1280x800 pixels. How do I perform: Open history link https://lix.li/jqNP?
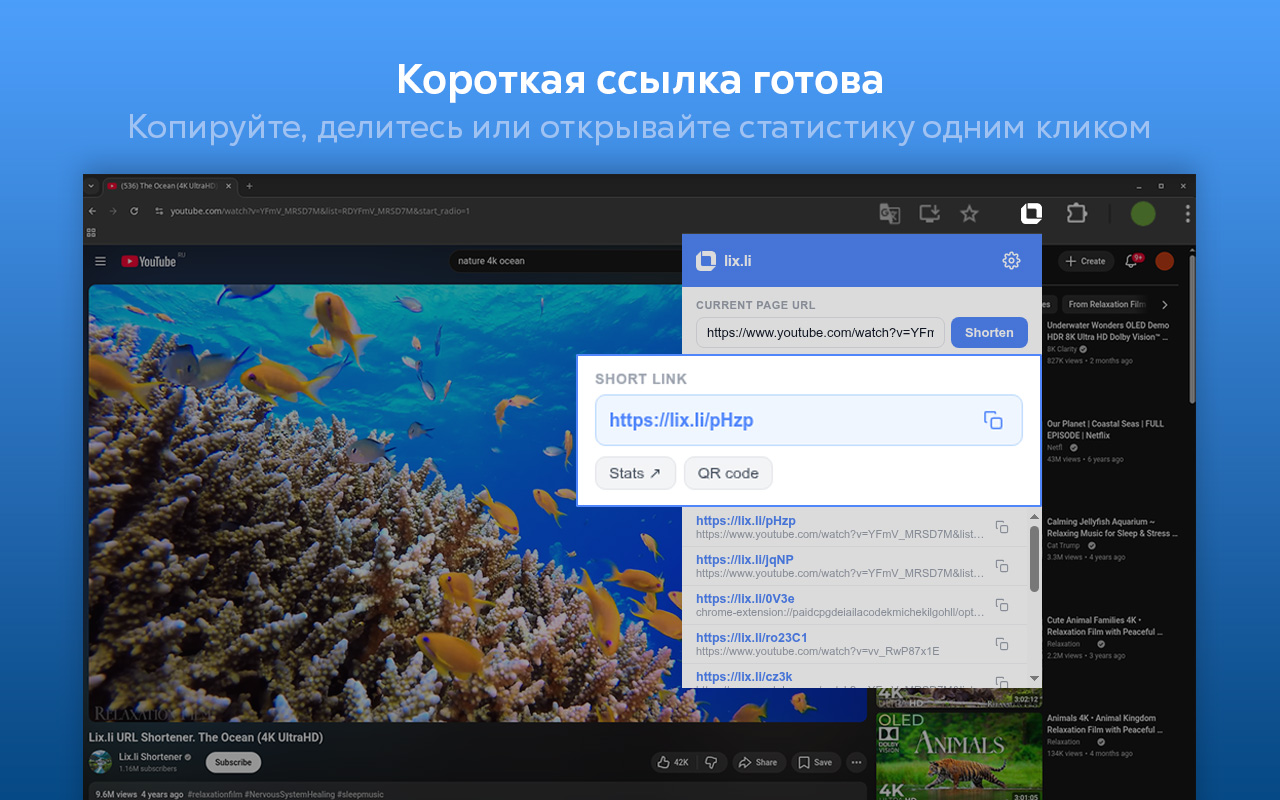click(x=745, y=560)
